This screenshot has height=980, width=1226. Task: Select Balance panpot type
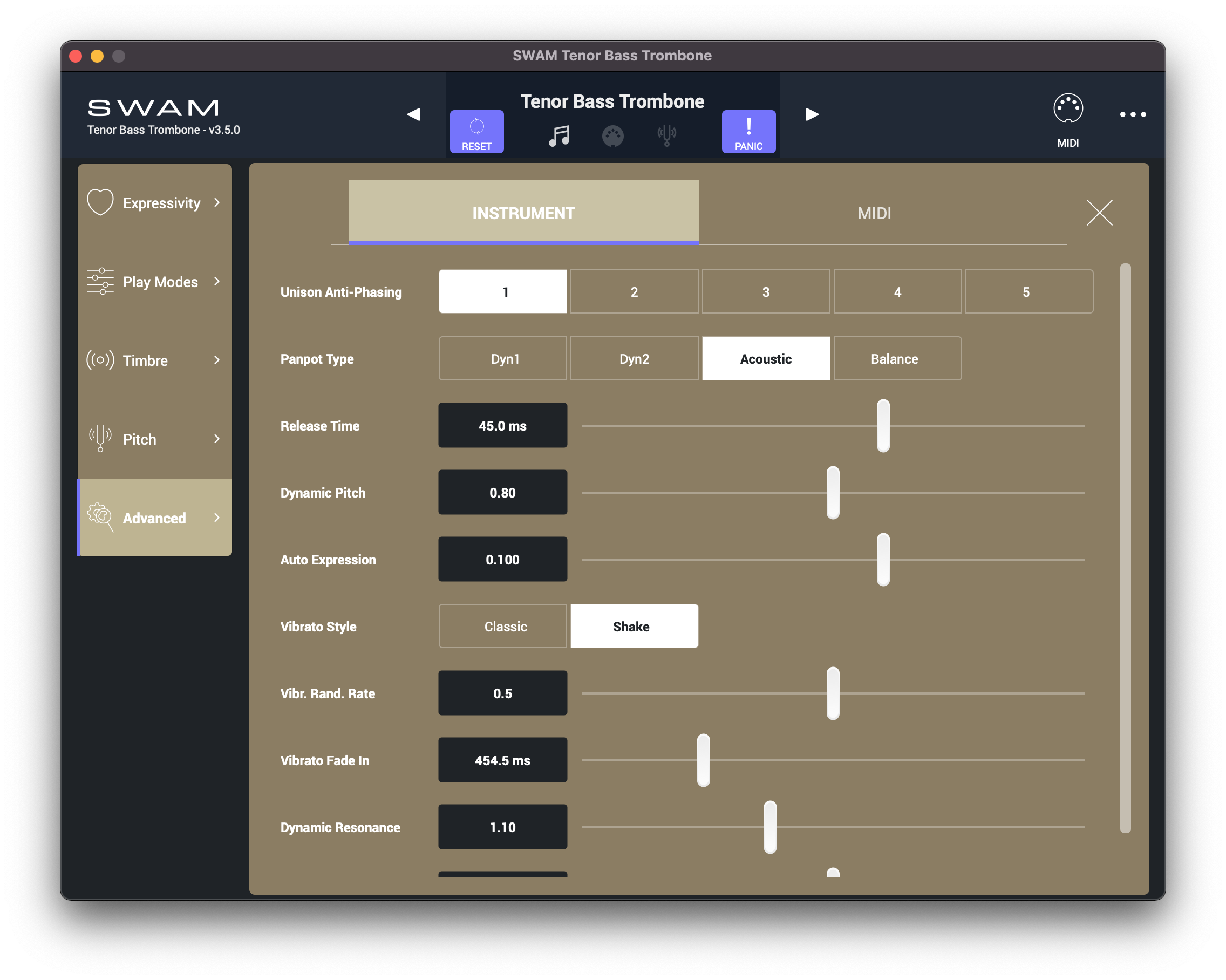tap(897, 358)
